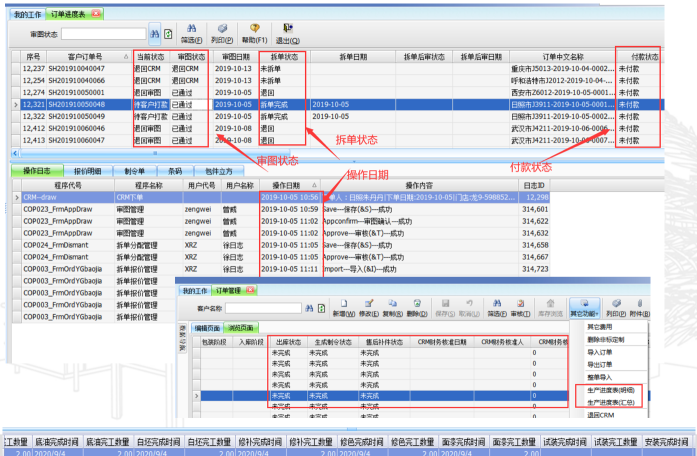Click left arrow of order grid horizontal scrollbar
Screen dimensions: 697x456
point(15,153)
